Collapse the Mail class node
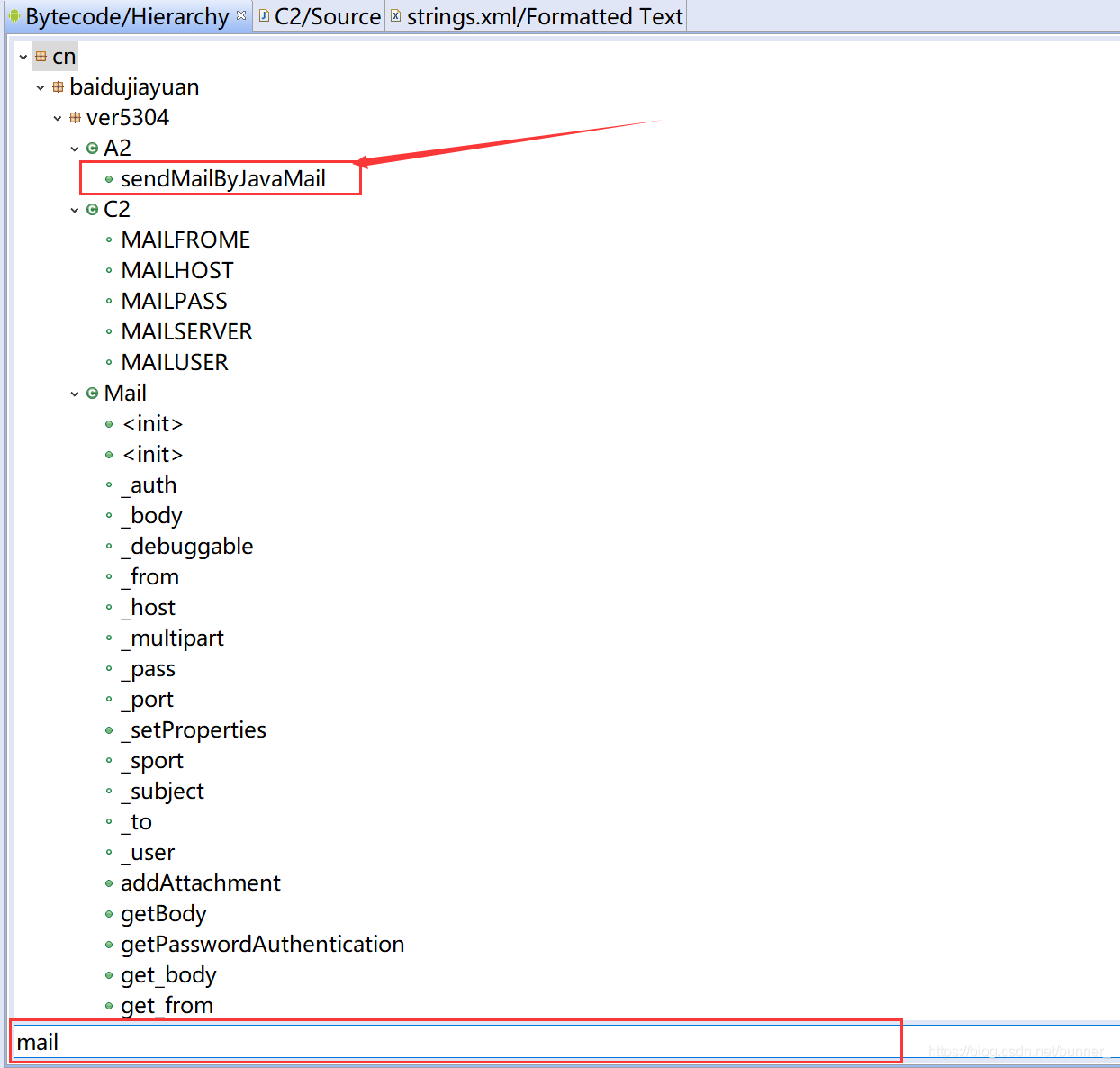This screenshot has width=1120, height=1068. pyautogui.click(x=75, y=394)
